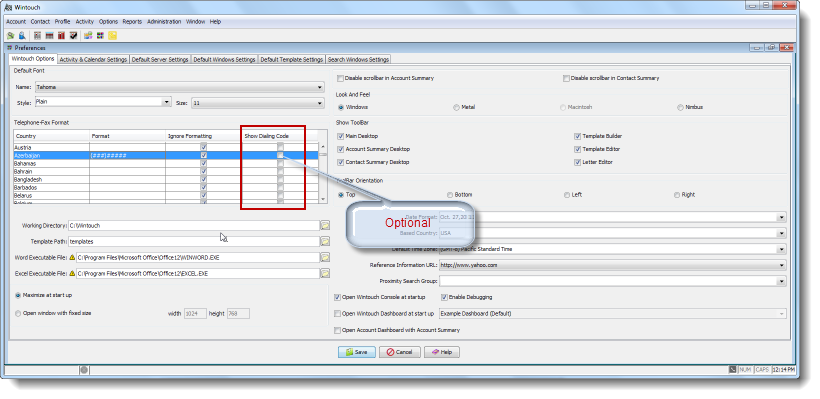Click the Template Path input field
Image resolution: width=820 pixels, height=399 pixels.
pos(194,242)
